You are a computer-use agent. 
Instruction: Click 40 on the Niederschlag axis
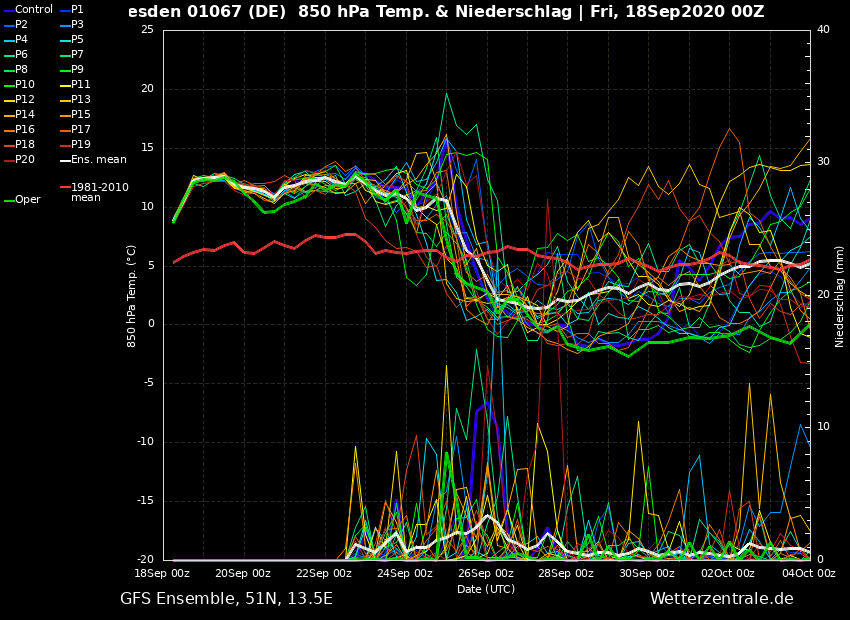click(823, 29)
